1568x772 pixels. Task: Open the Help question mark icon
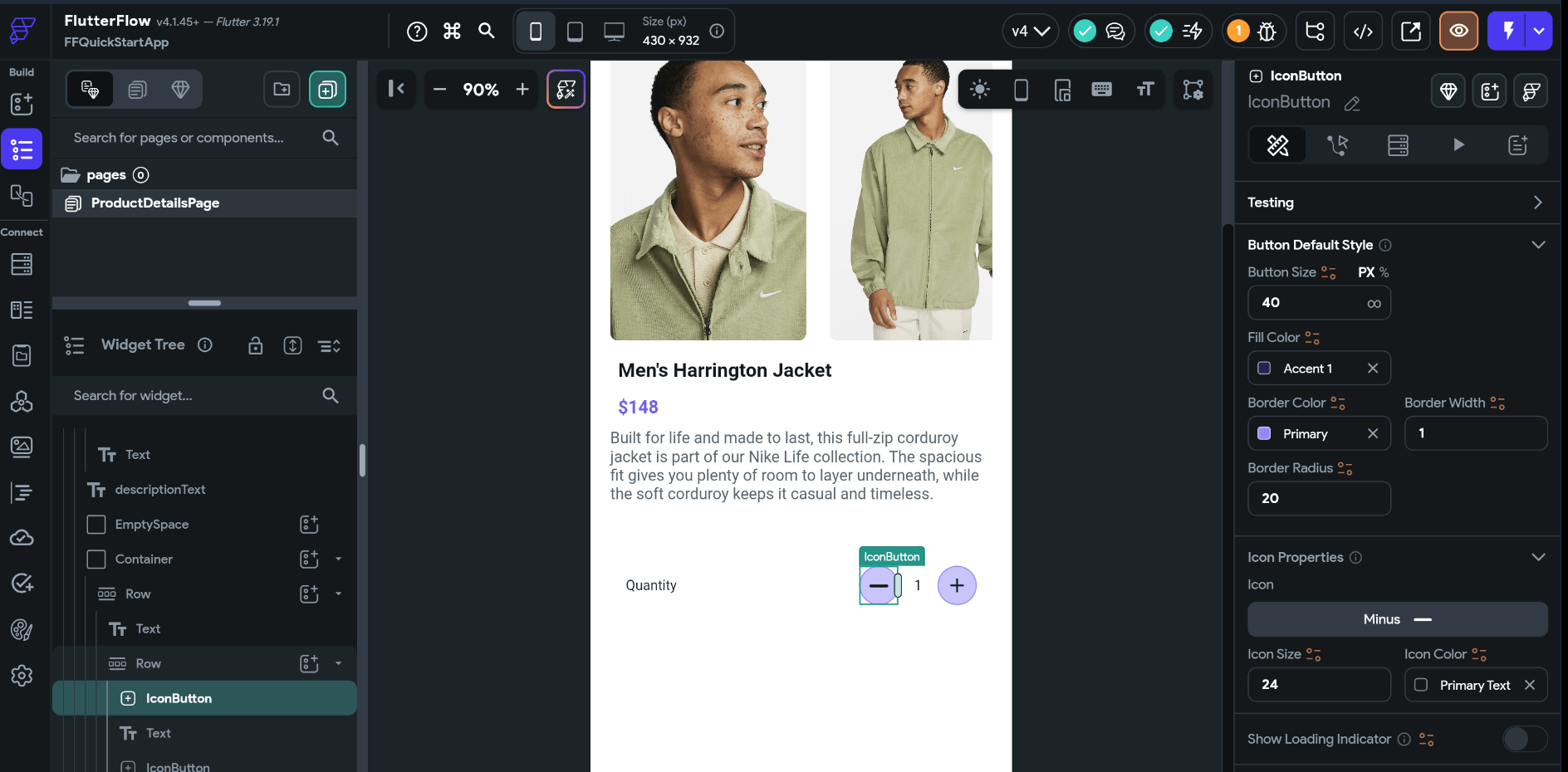pos(417,32)
